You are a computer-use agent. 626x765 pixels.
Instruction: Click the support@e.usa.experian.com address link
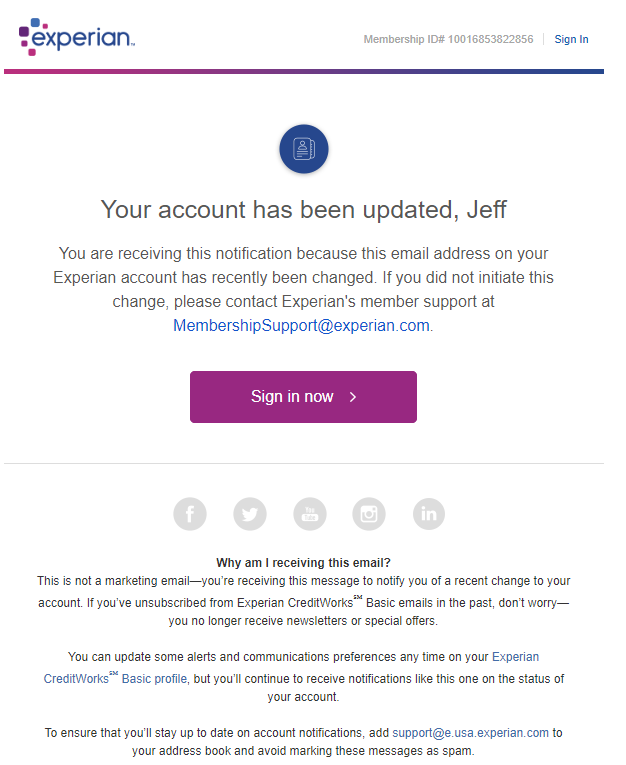click(x=470, y=733)
